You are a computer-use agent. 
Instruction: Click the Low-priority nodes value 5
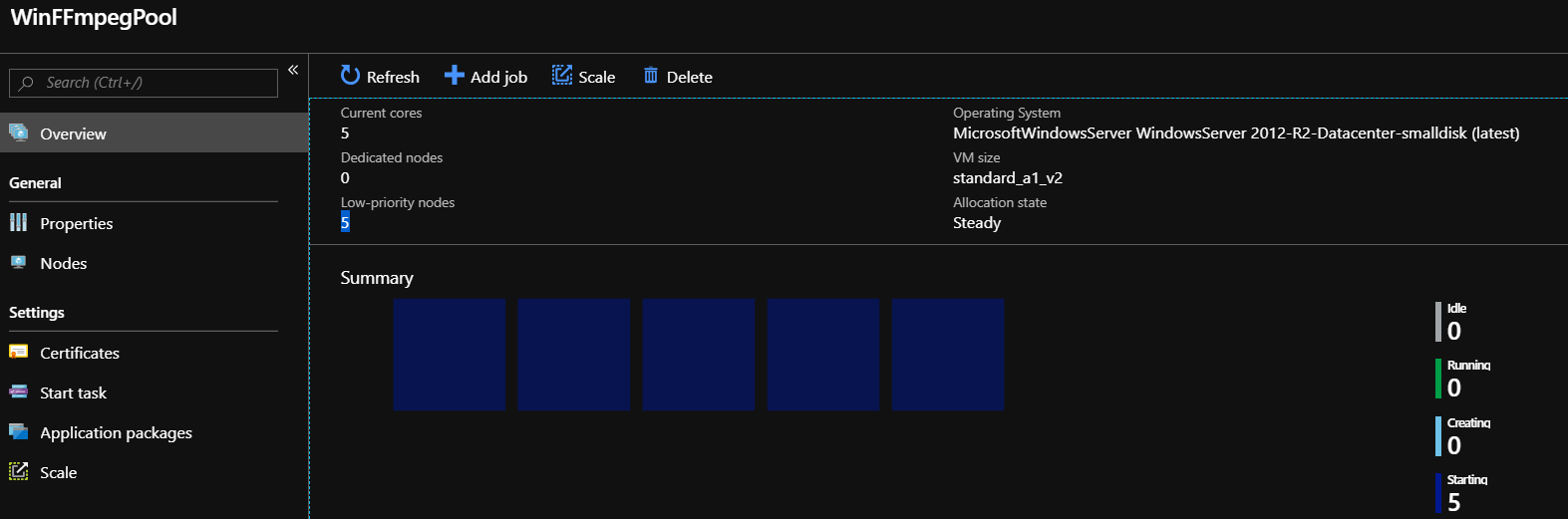click(x=345, y=222)
